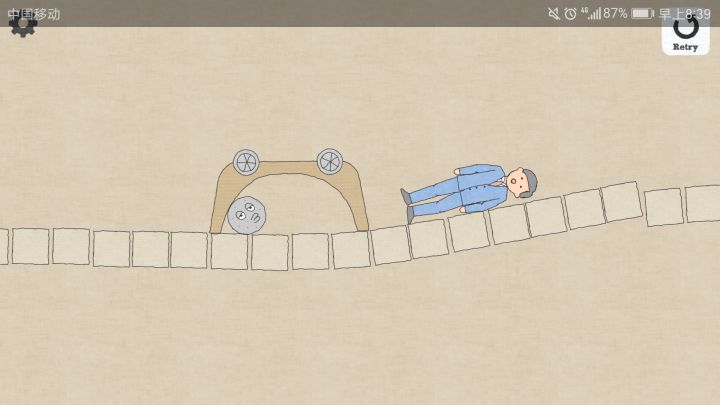The width and height of the screenshot is (720, 405).
Task: Tap the alarm clock status icon
Action: pyautogui.click(x=570, y=14)
